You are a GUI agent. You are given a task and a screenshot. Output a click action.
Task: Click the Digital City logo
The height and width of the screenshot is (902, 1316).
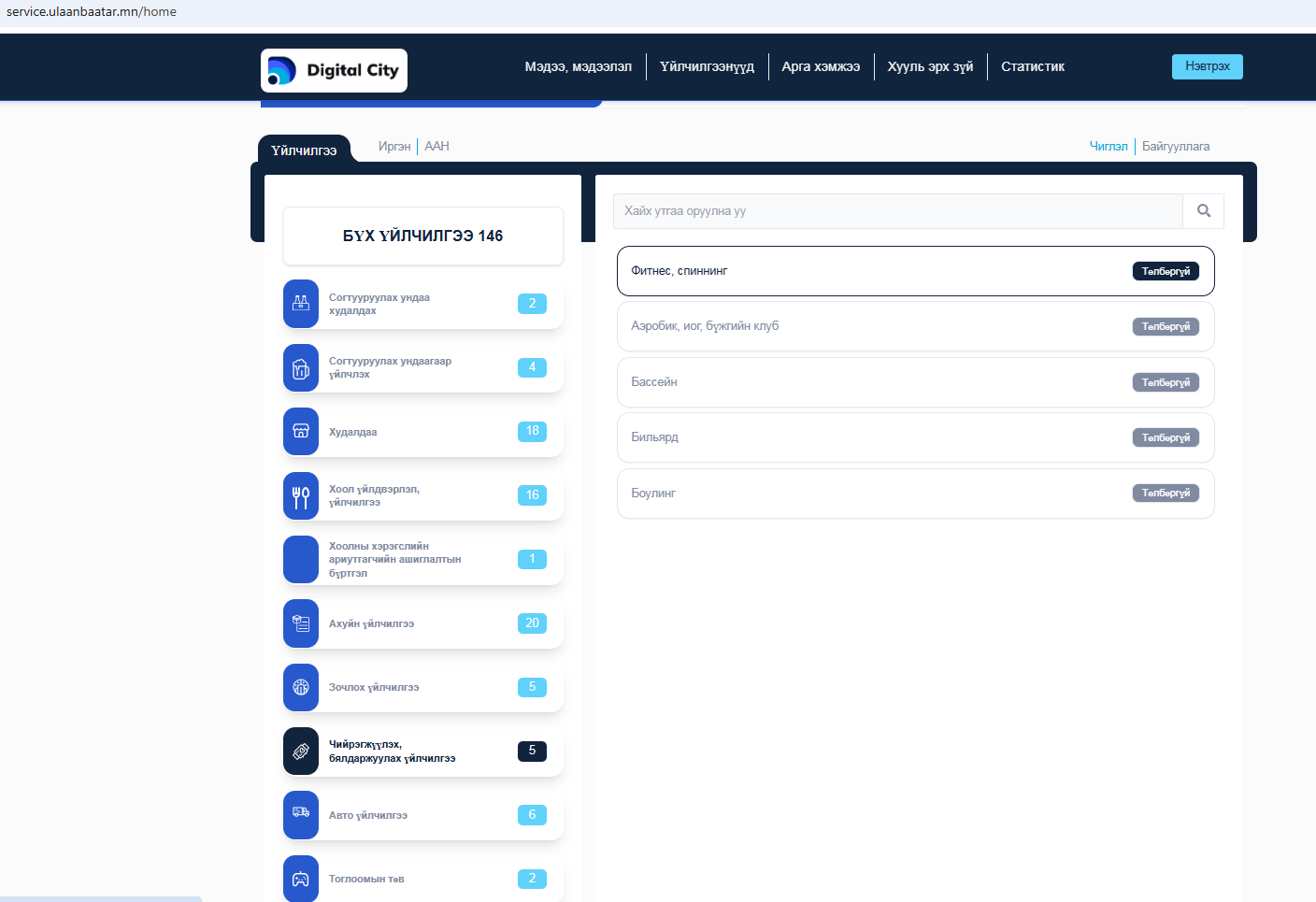pos(334,71)
